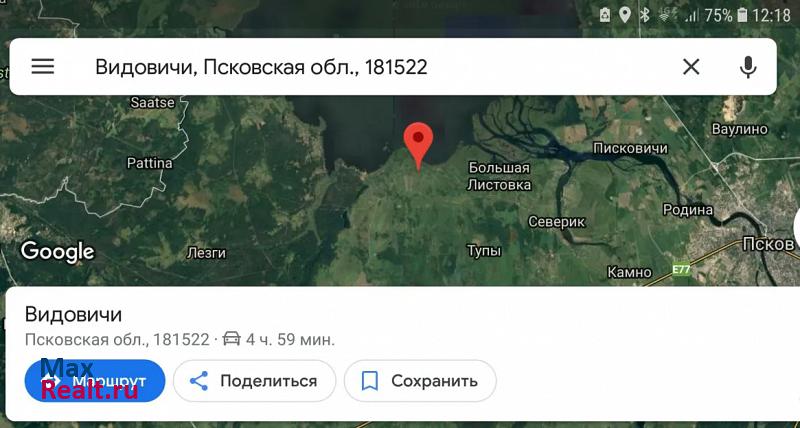The image size is (800, 428).
Task: Tap the Saatse label on map
Action: point(153,102)
